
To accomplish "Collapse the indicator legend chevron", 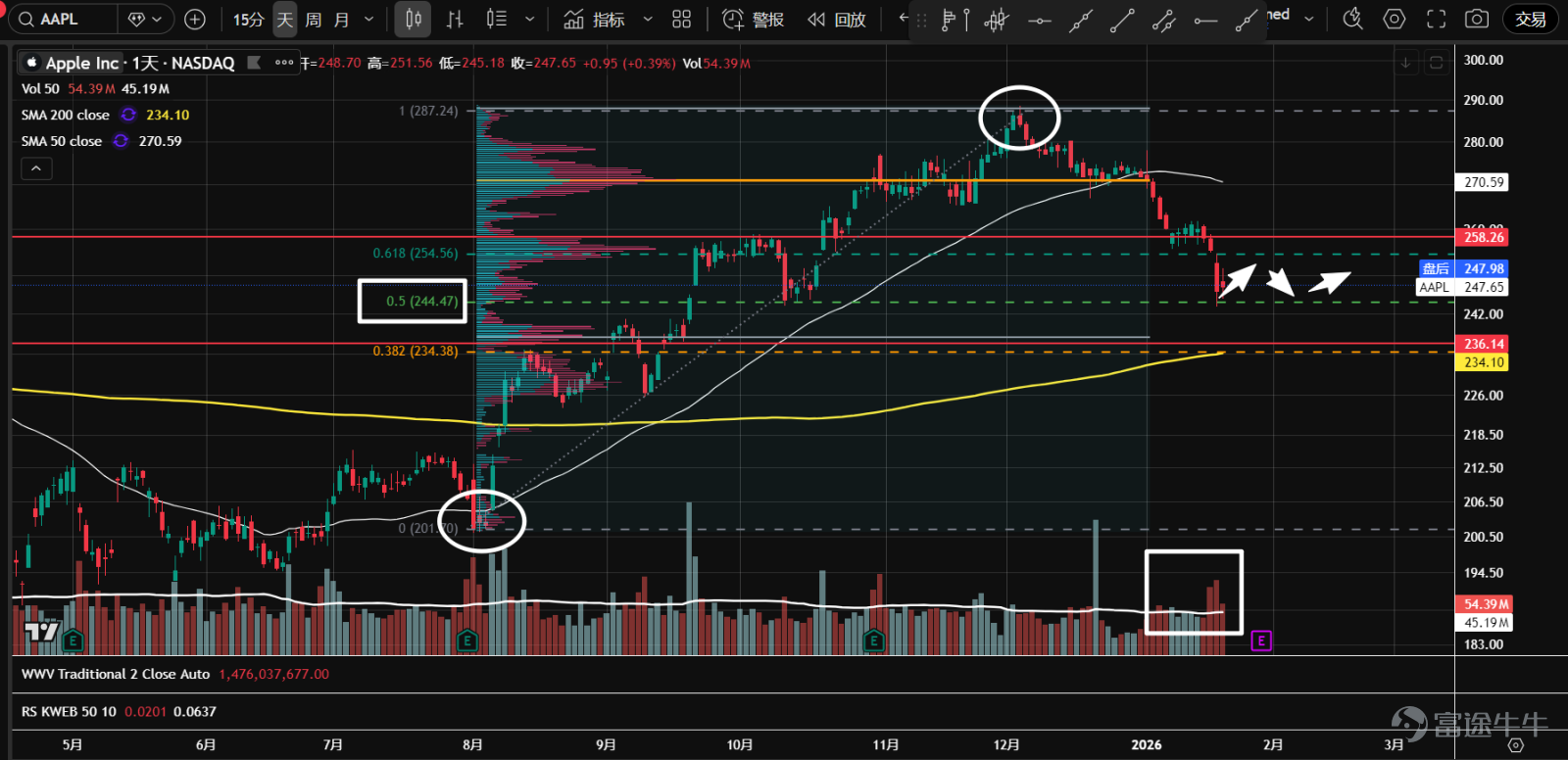I will coord(36,168).
